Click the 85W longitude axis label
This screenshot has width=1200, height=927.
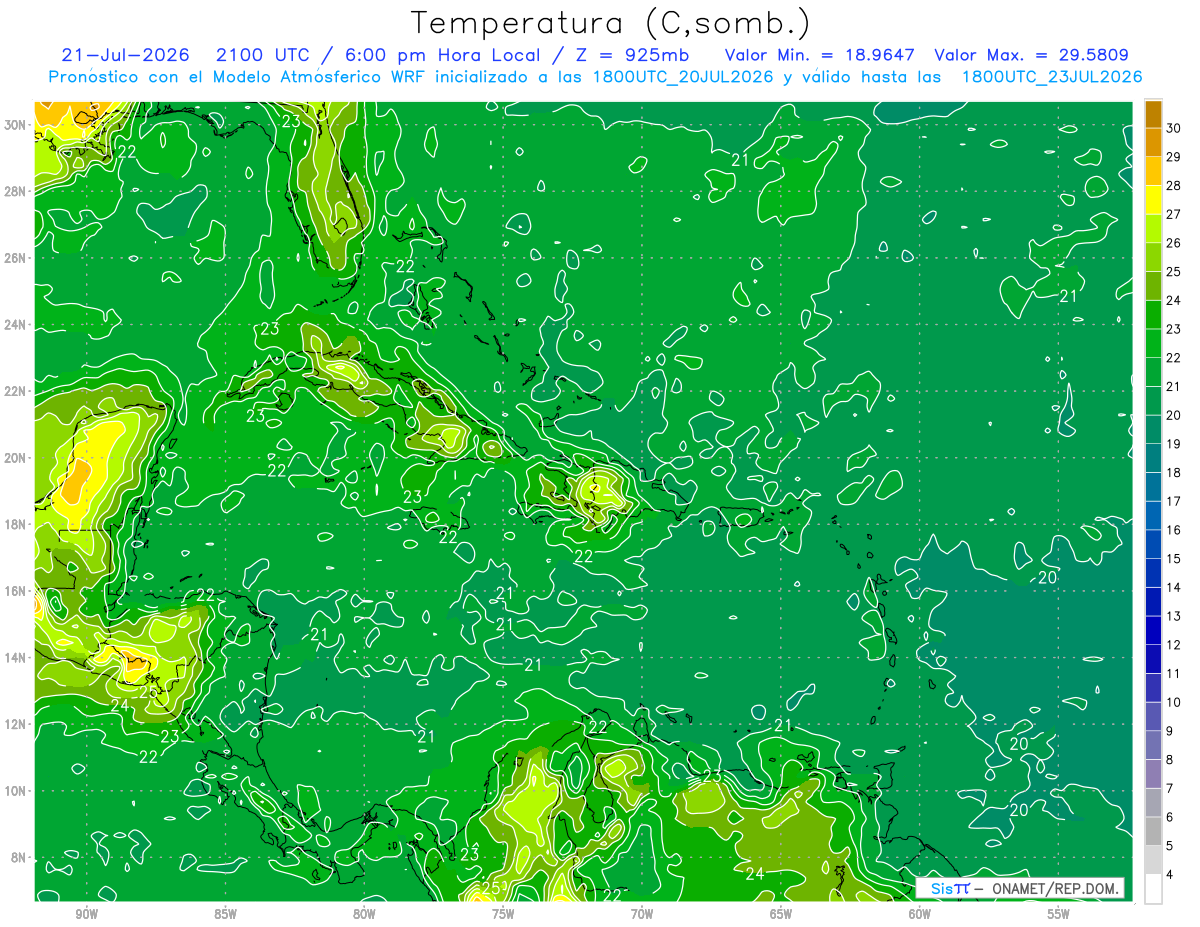click(x=225, y=914)
